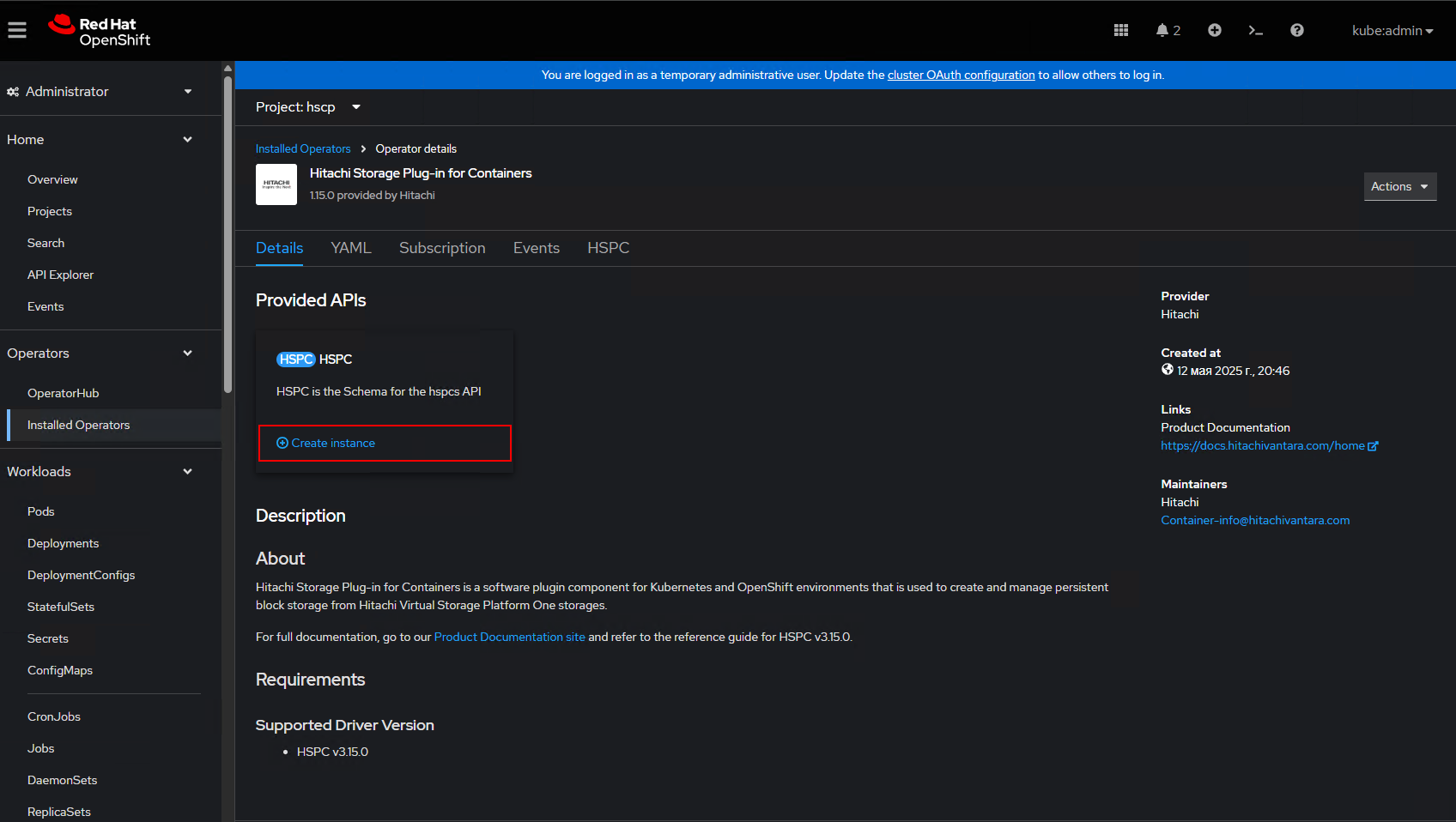This screenshot has width=1456, height=822.
Task: Open cluster OAuth configuration link
Action: (961, 75)
